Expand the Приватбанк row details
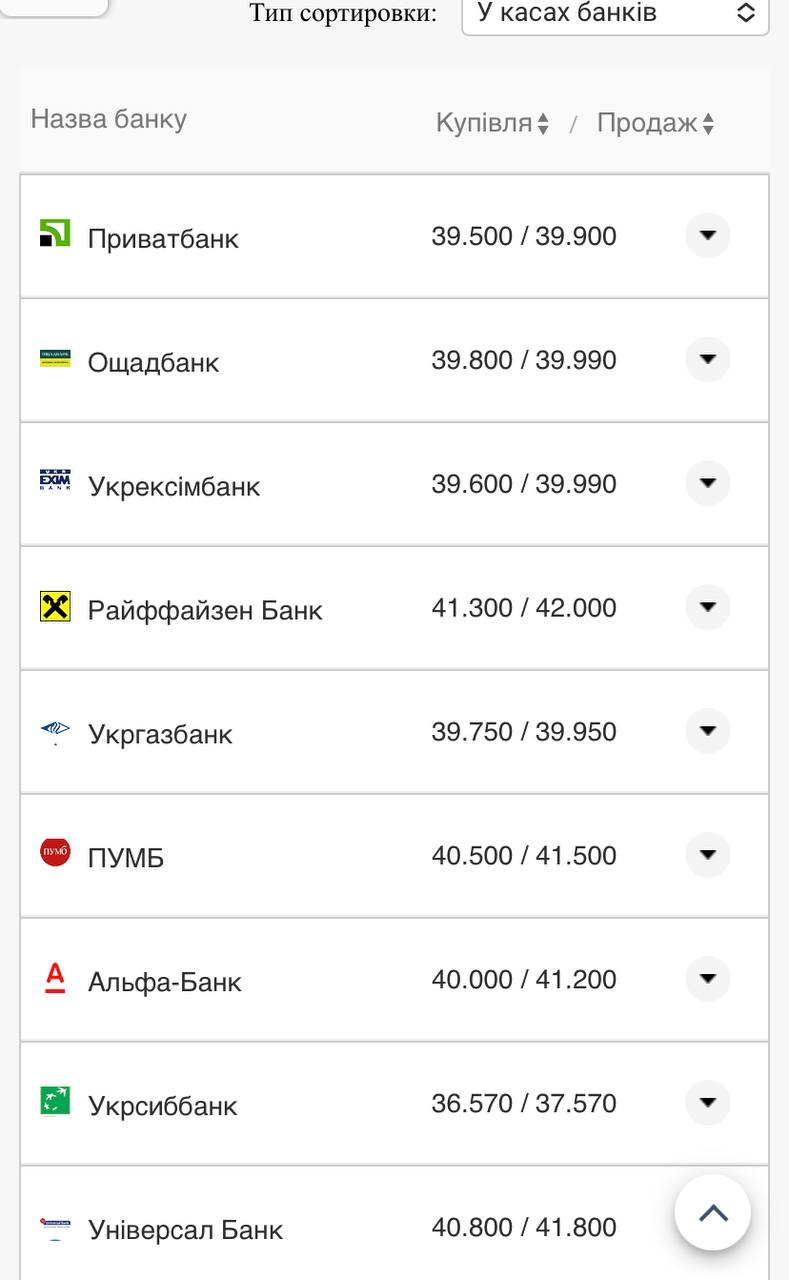Screen dimensions: 789x1280 coord(707,236)
